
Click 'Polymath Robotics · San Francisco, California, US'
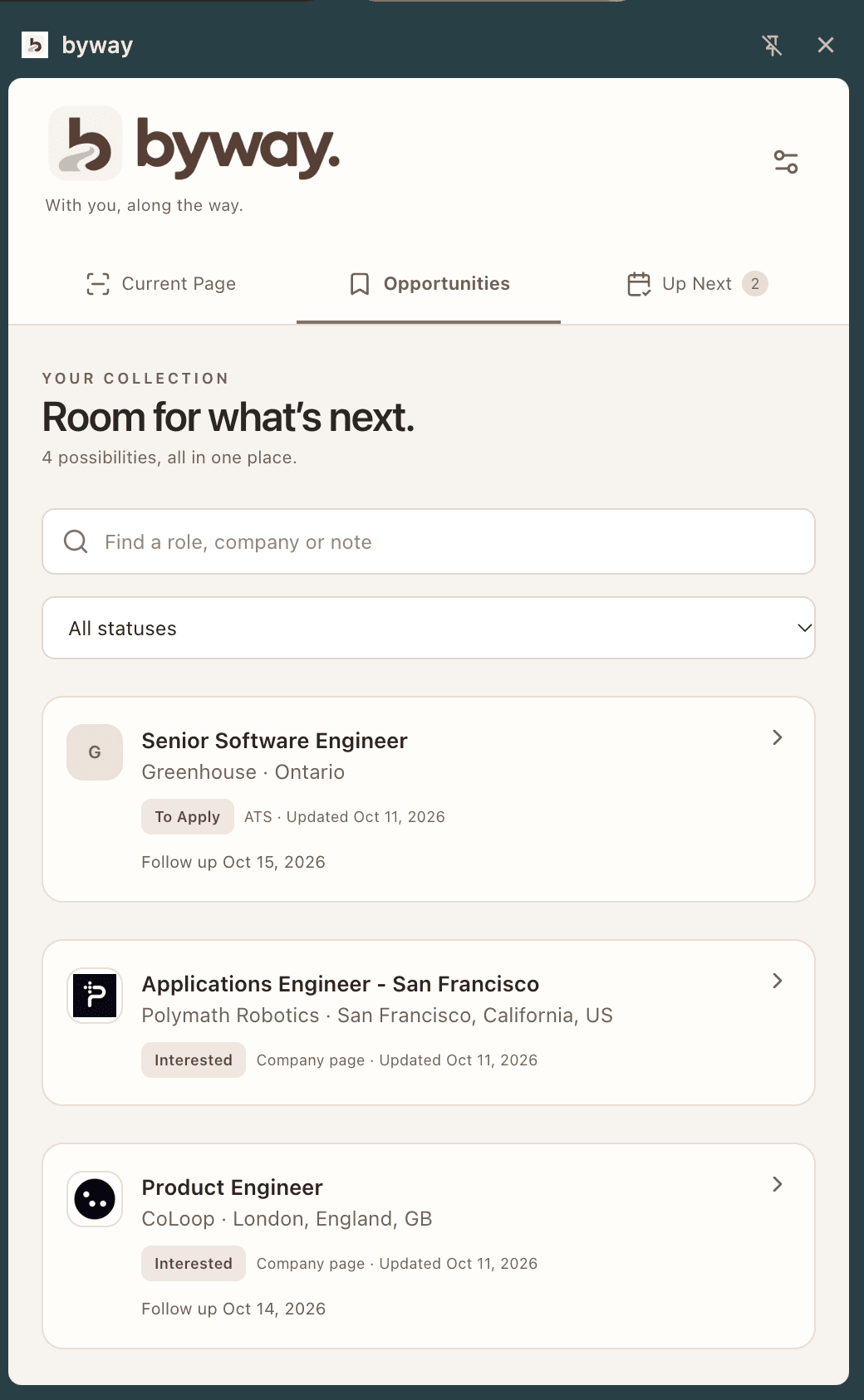point(377,1016)
